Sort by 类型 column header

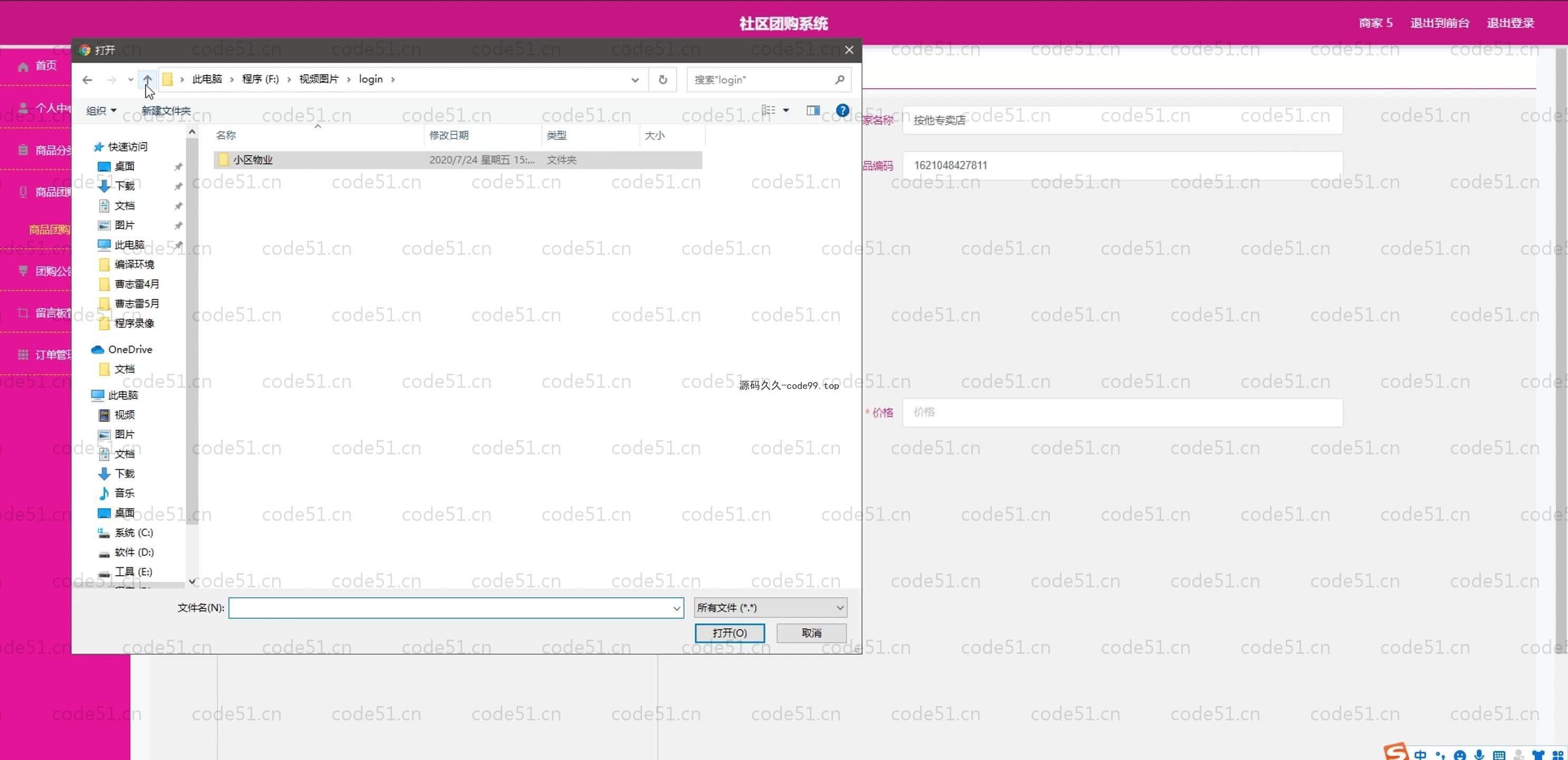pos(557,135)
